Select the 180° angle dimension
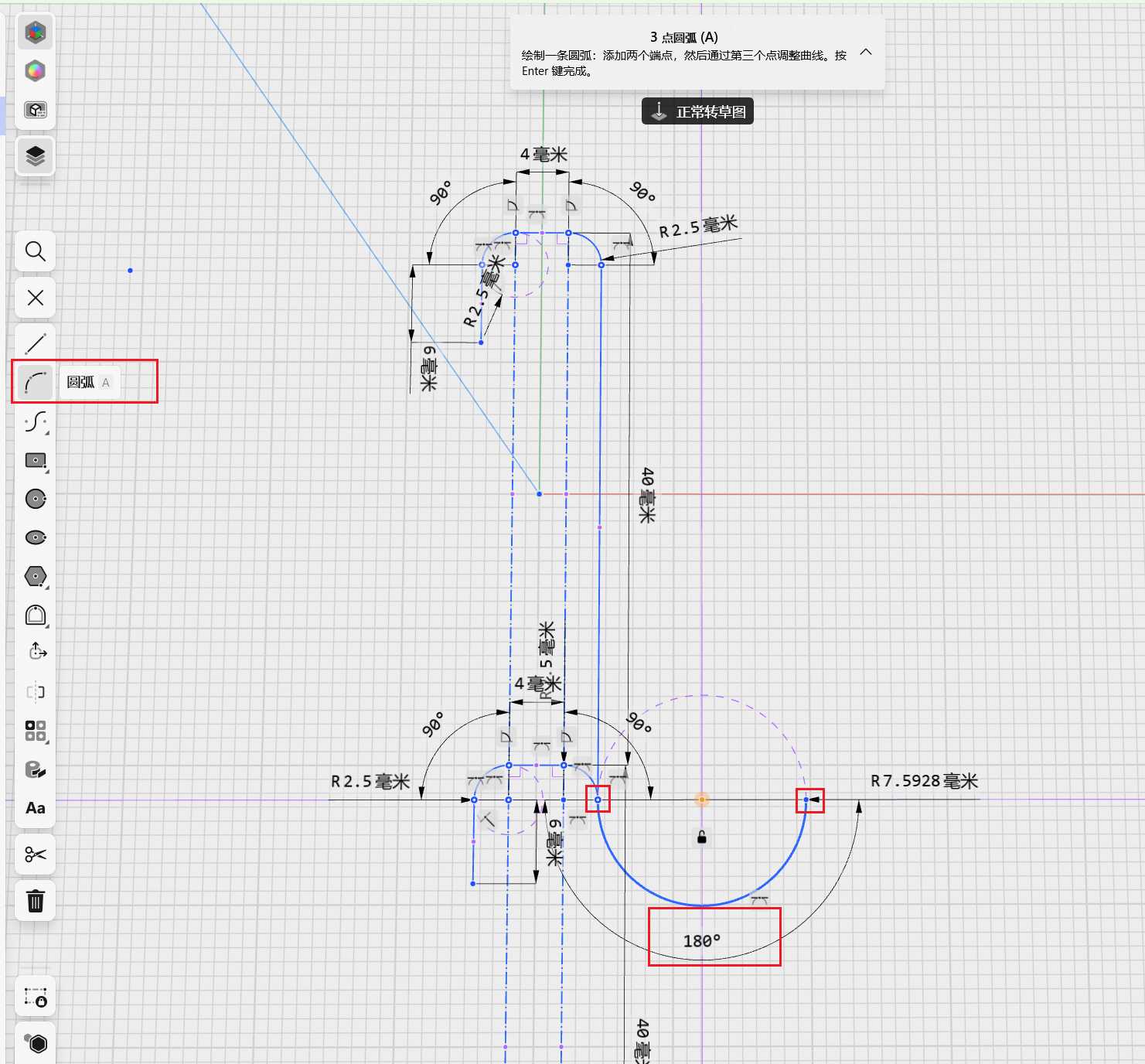 [702, 941]
